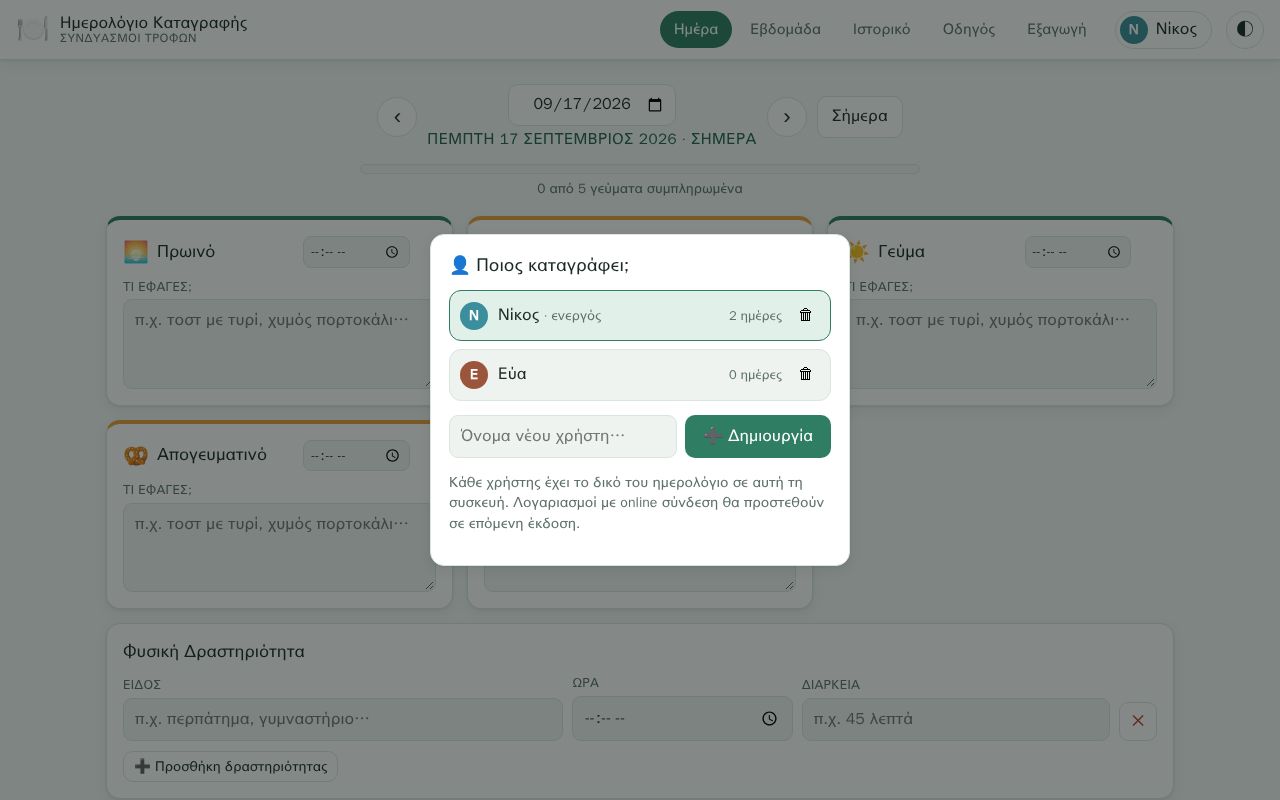Click the Δημιουργία button
Screen dimensions: 1280x800
(758, 436)
